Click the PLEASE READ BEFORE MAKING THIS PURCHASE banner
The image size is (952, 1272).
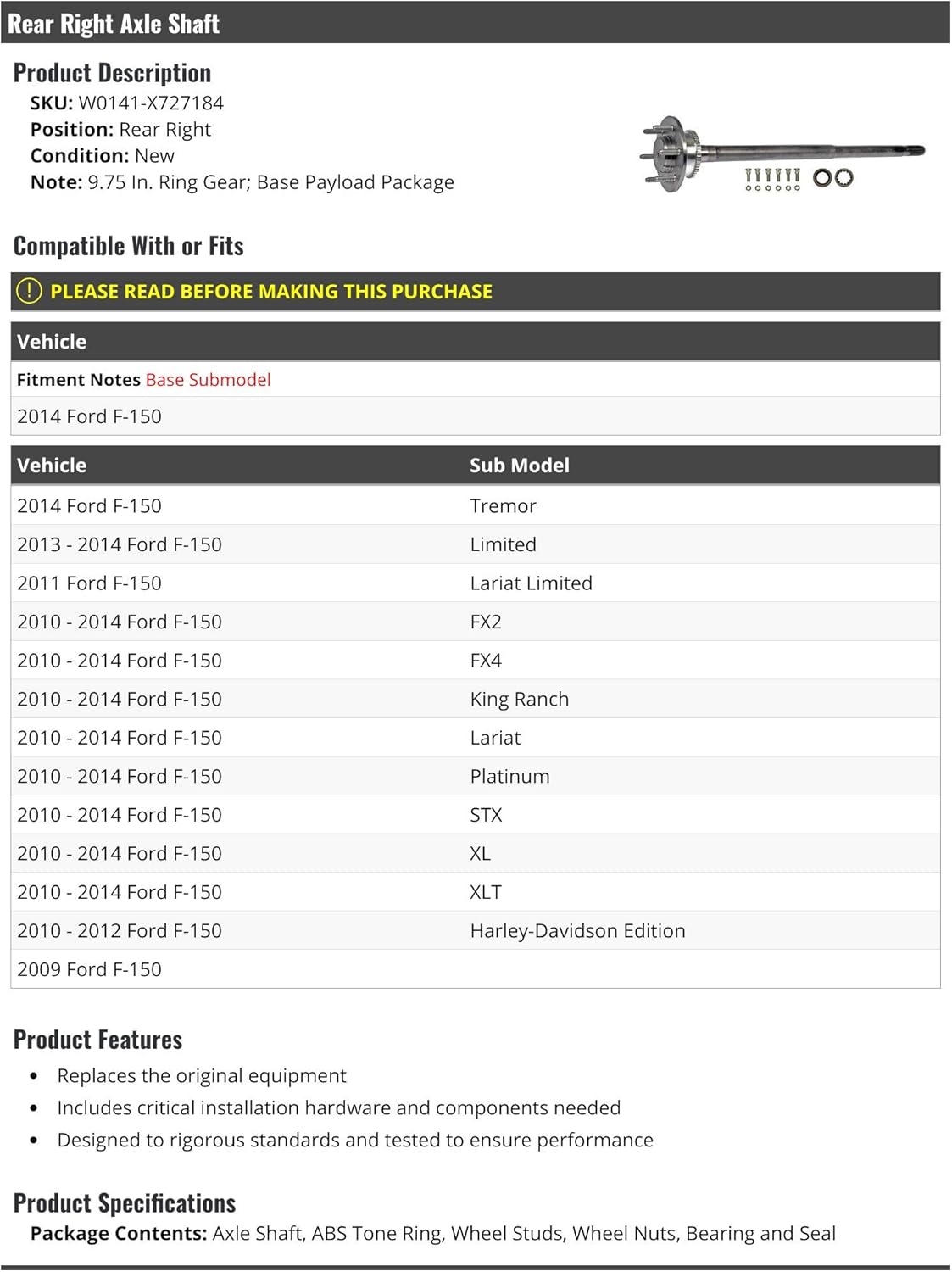476,291
